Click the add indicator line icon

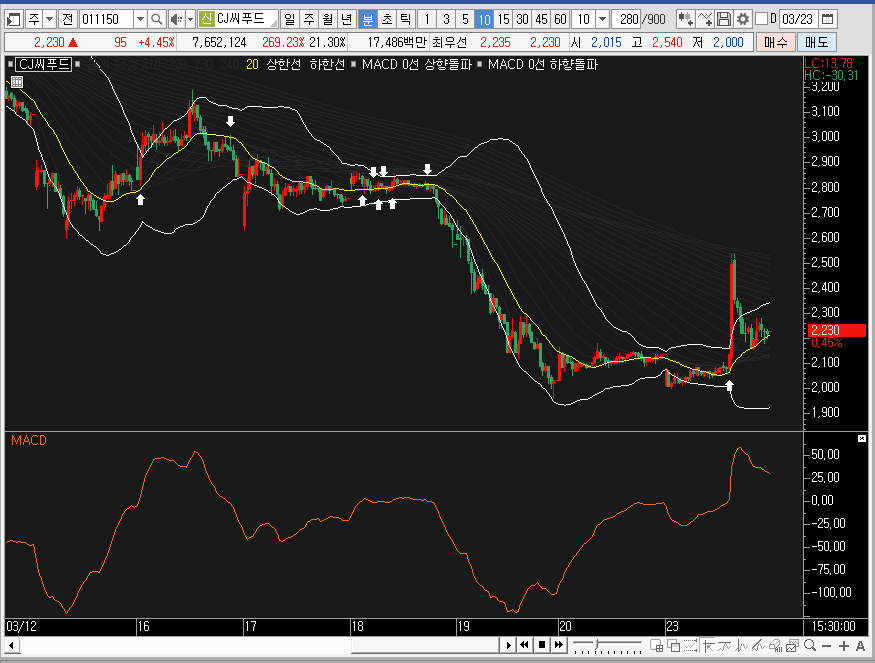tap(705, 20)
